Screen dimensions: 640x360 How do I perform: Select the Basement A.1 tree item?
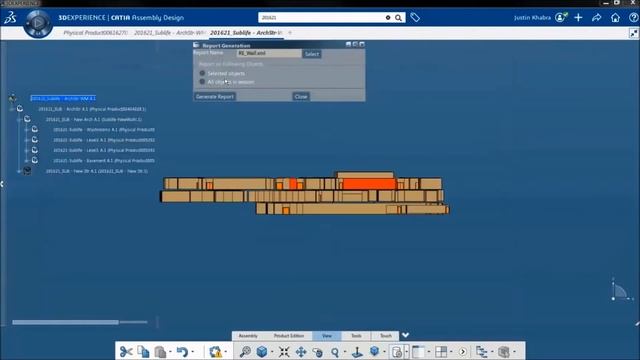(x=104, y=161)
